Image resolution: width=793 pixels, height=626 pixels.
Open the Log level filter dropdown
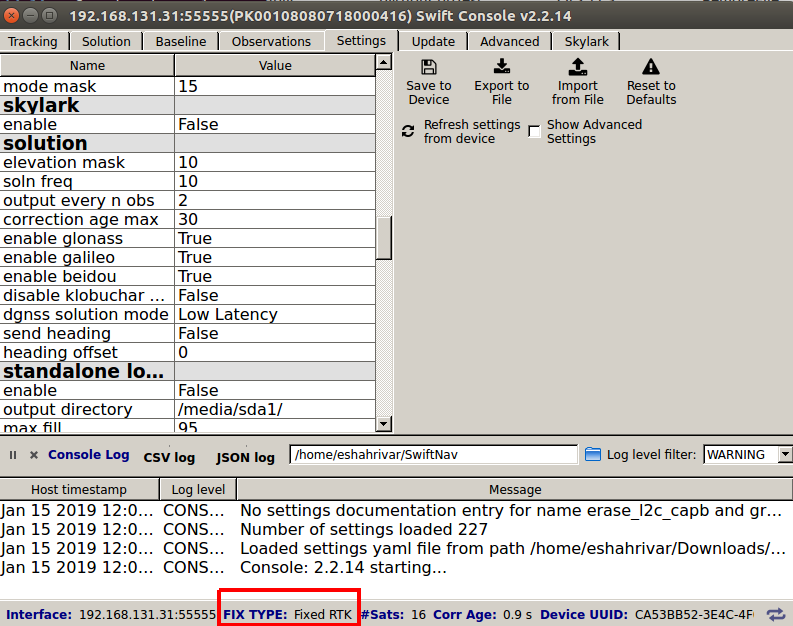click(x=784, y=455)
